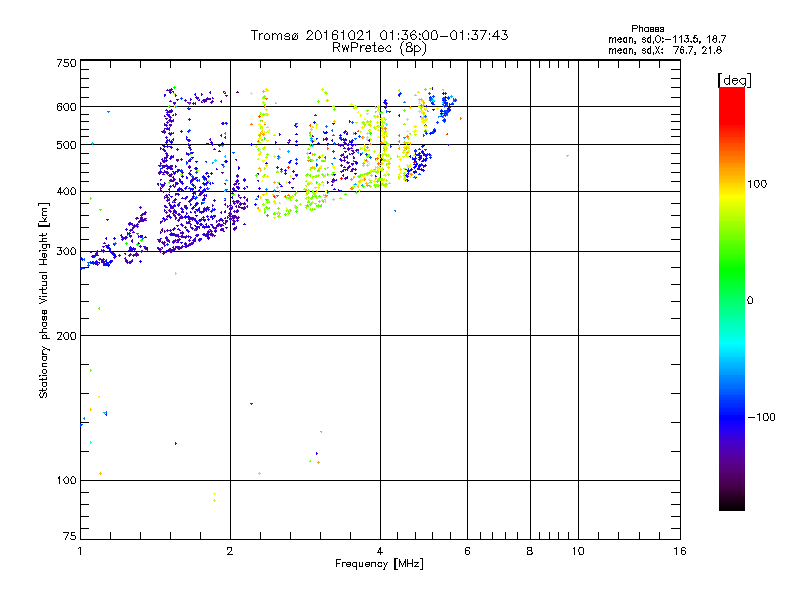Click the colorbar tick label "100"

757,184
